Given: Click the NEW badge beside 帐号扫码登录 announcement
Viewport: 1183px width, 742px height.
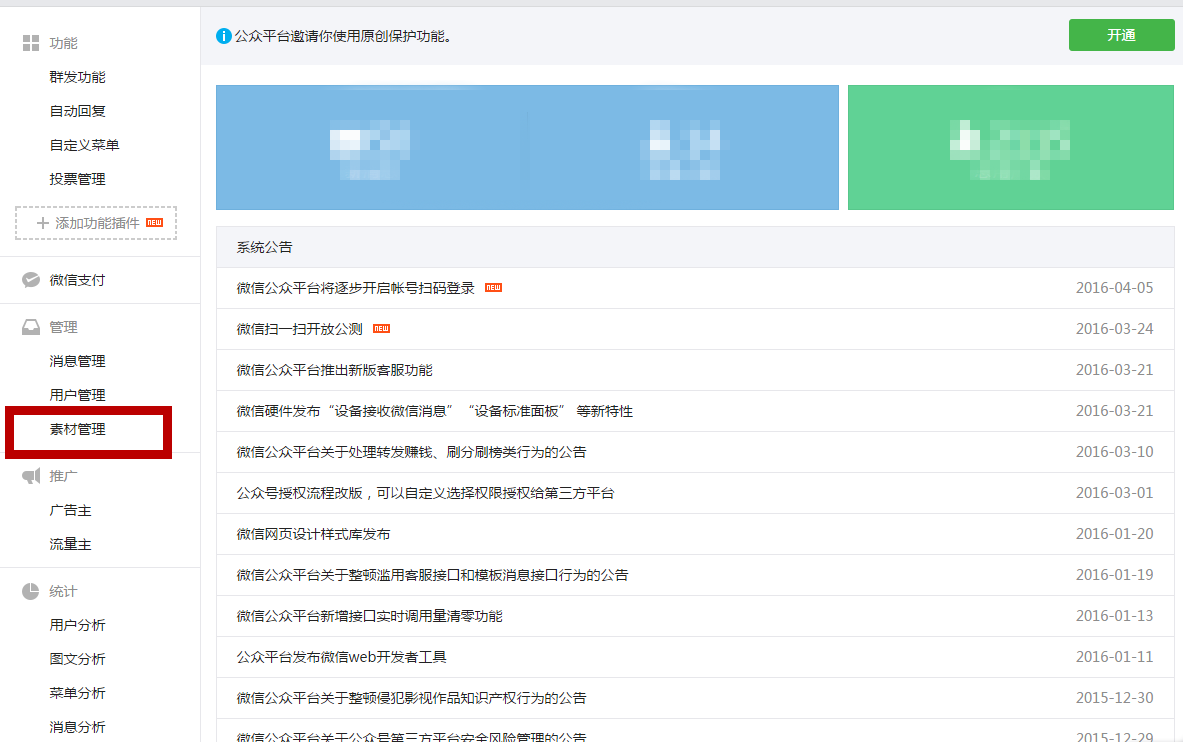Looking at the screenshot, I should click(x=493, y=288).
